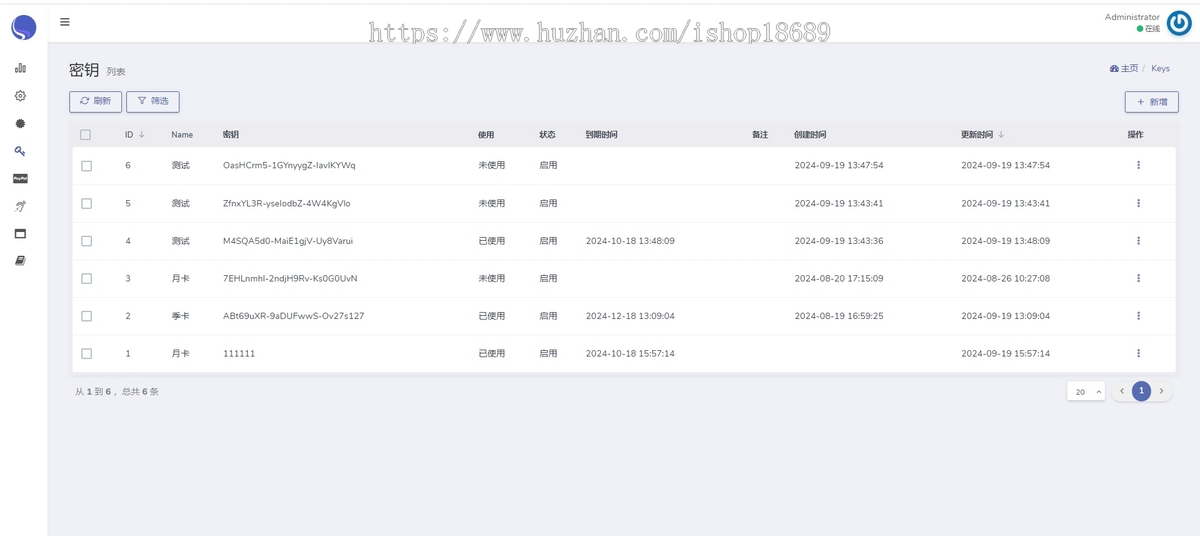This screenshot has height=536, width=1200.
Task: Go to next page arrow
Action: [x=1161, y=391]
